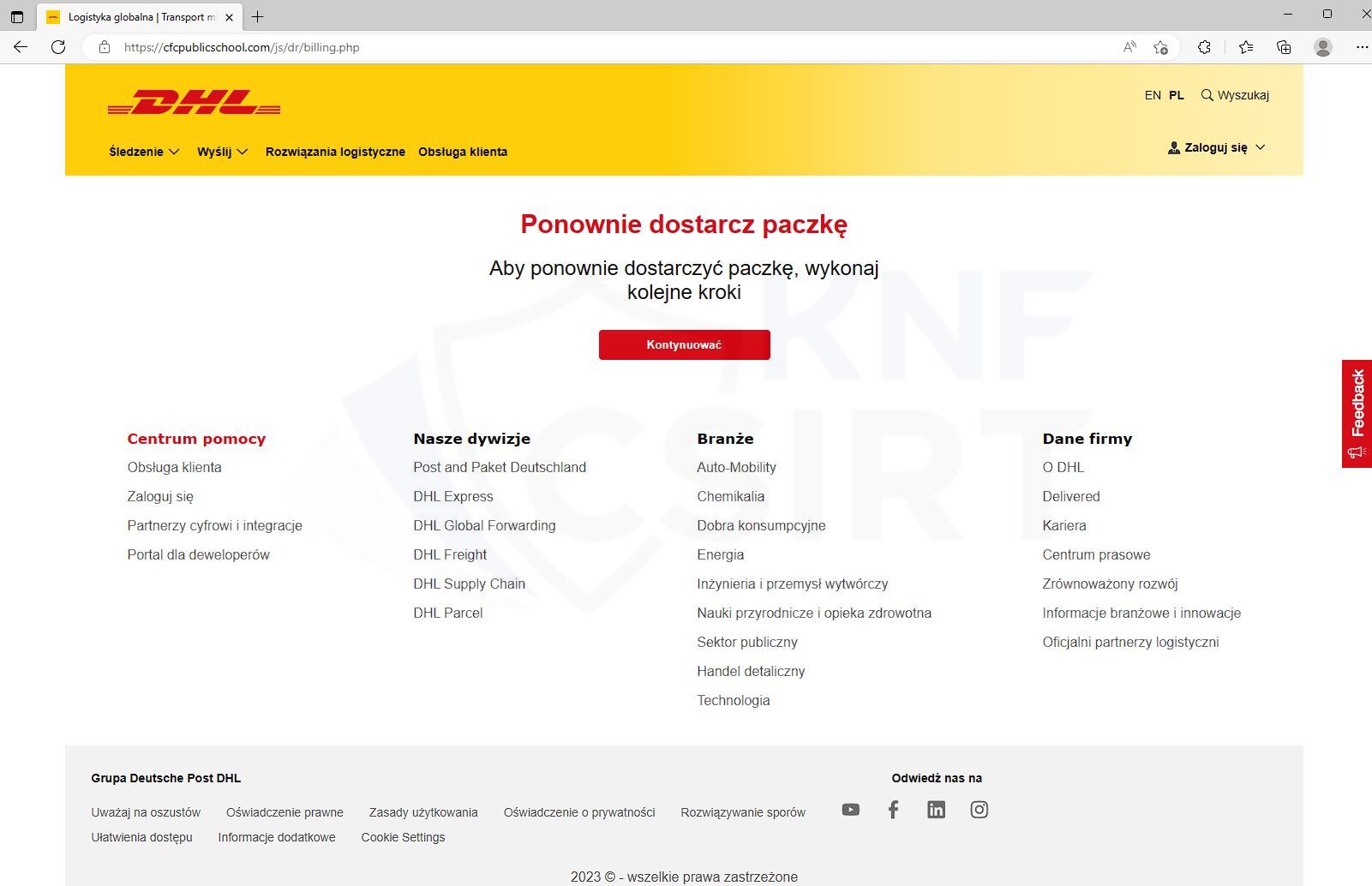Open Rozwiązania logistyczne menu item
The image size is (1372, 886).
tap(335, 152)
